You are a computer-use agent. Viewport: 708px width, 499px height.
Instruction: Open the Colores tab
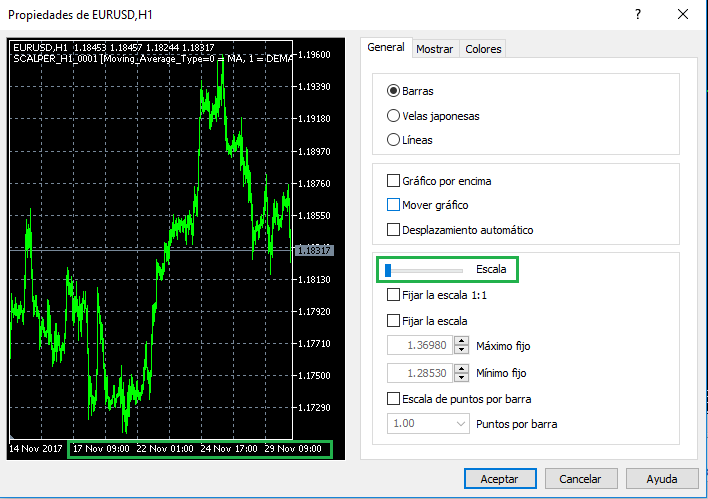coord(483,49)
